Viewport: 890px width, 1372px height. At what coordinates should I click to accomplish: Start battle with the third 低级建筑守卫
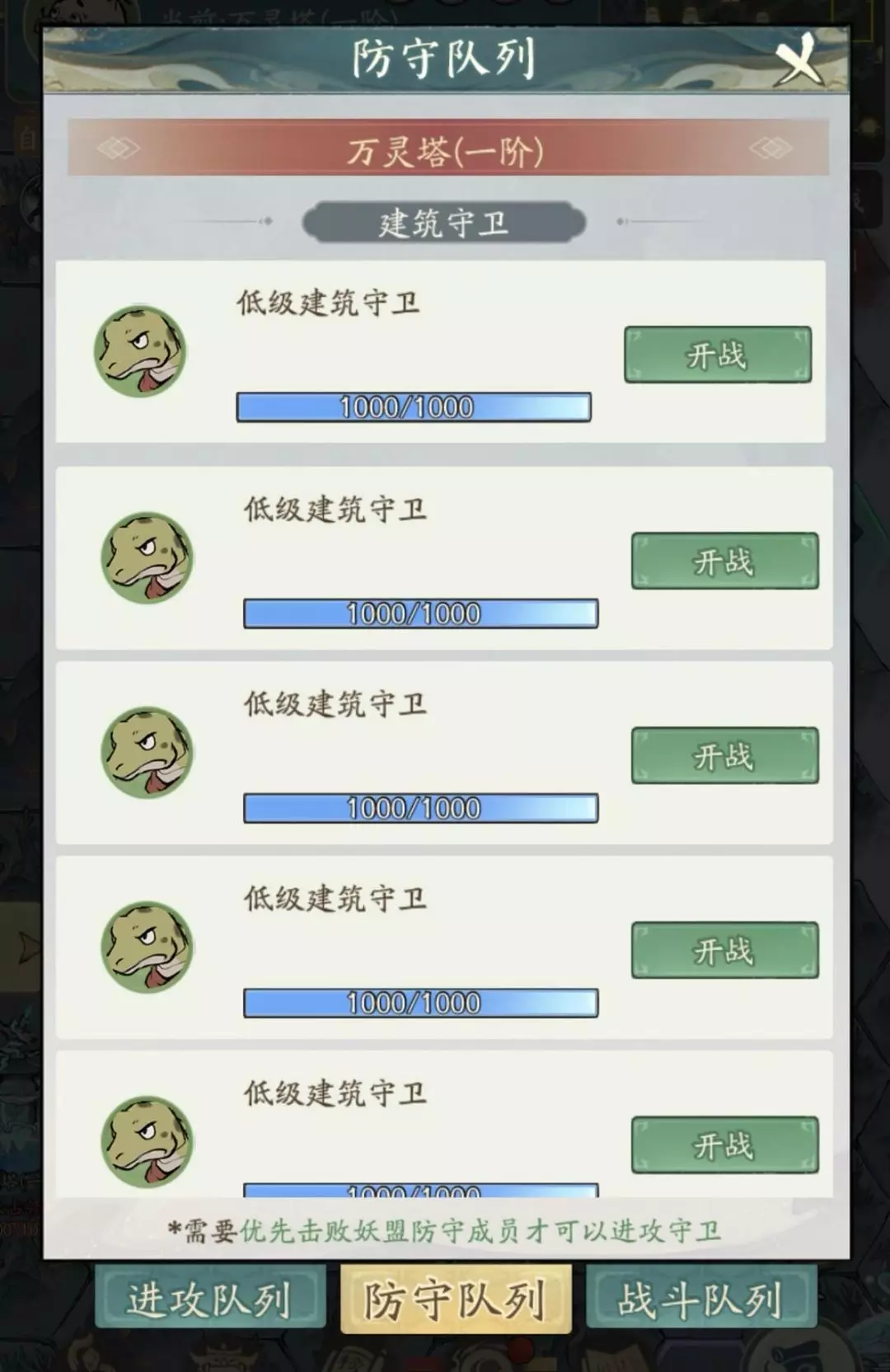725,755
